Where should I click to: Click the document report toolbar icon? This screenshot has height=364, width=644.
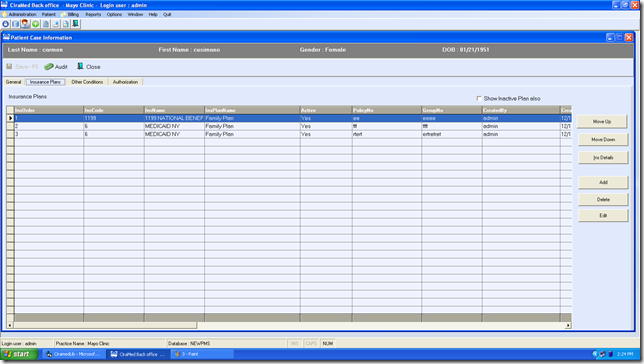coord(65,24)
